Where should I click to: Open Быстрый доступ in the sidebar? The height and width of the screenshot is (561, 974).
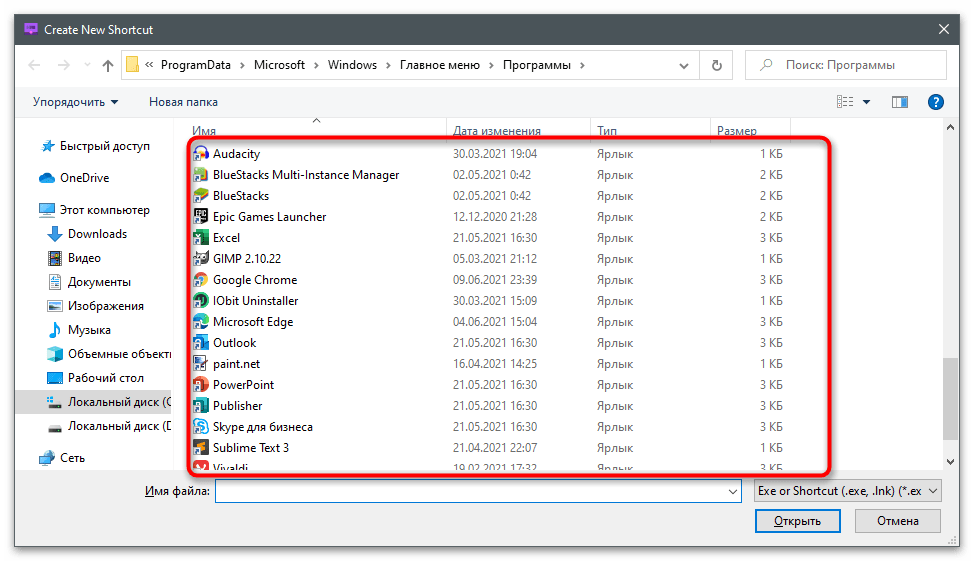pos(96,146)
